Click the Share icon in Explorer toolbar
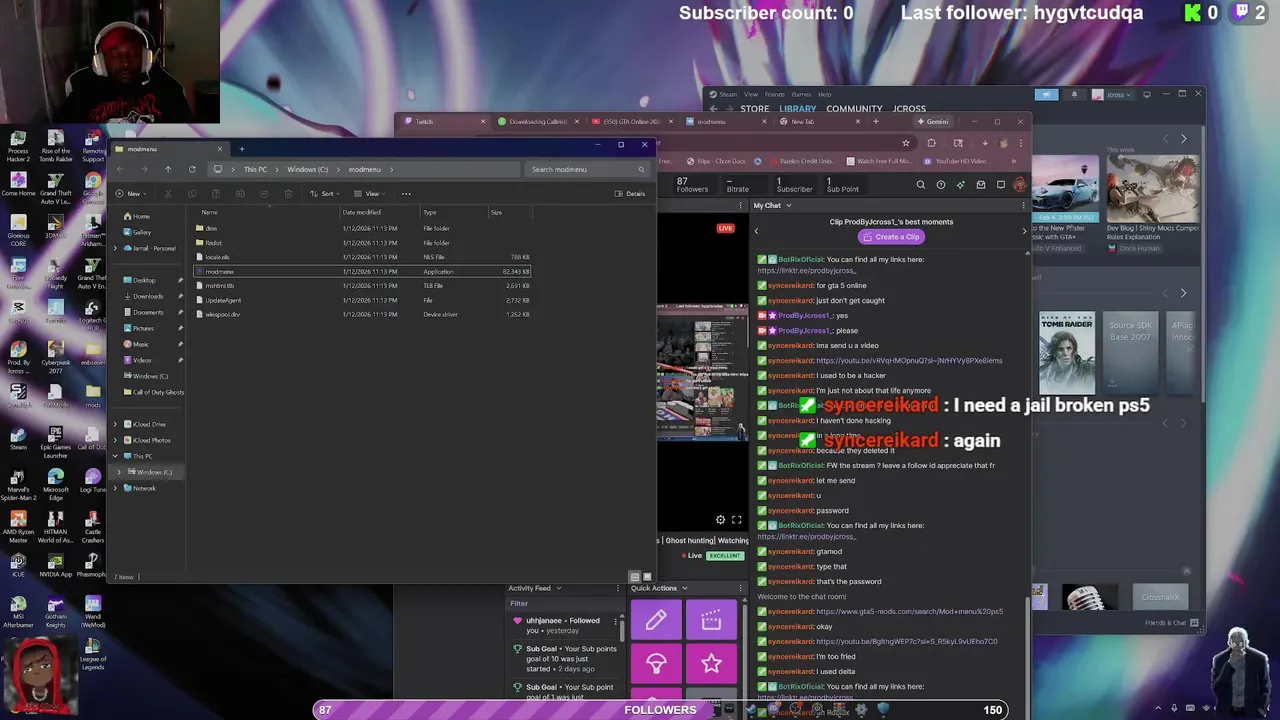This screenshot has width=1280, height=720. pyautogui.click(x=263, y=193)
